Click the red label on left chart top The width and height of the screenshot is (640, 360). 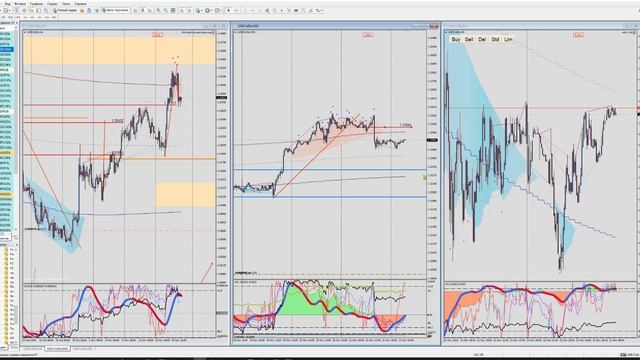[157, 35]
